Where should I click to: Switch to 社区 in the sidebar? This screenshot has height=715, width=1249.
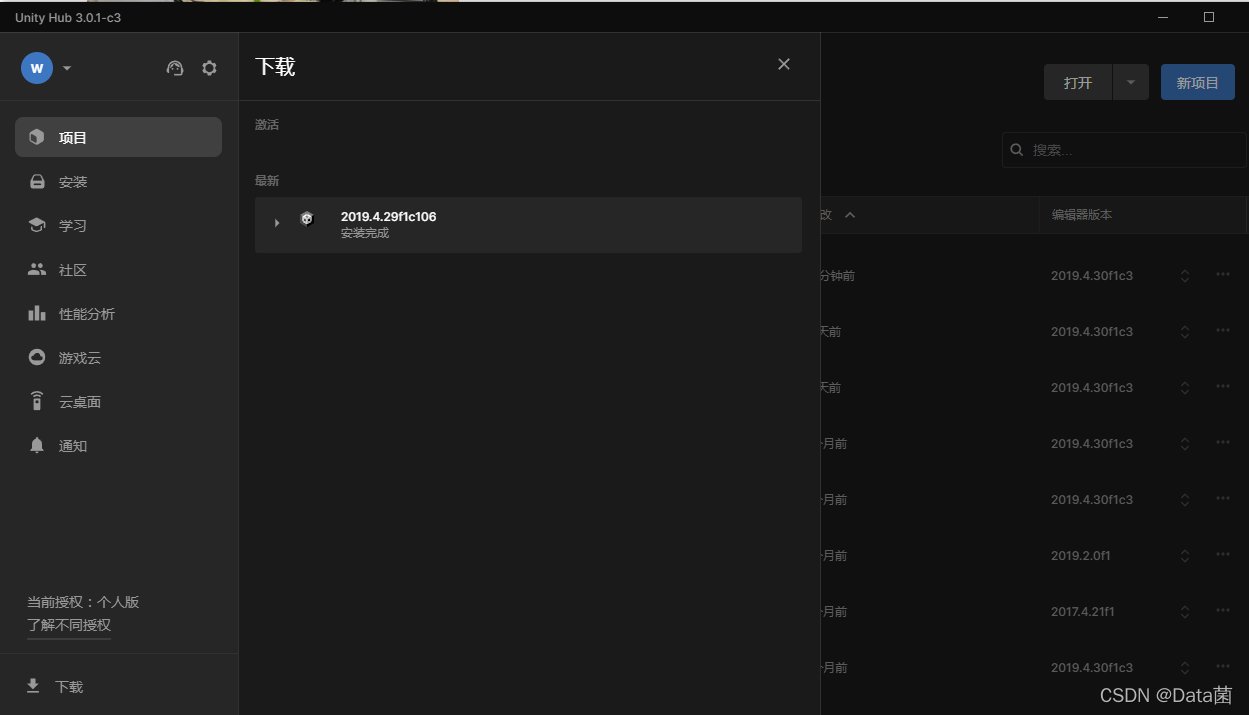tap(118, 269)
